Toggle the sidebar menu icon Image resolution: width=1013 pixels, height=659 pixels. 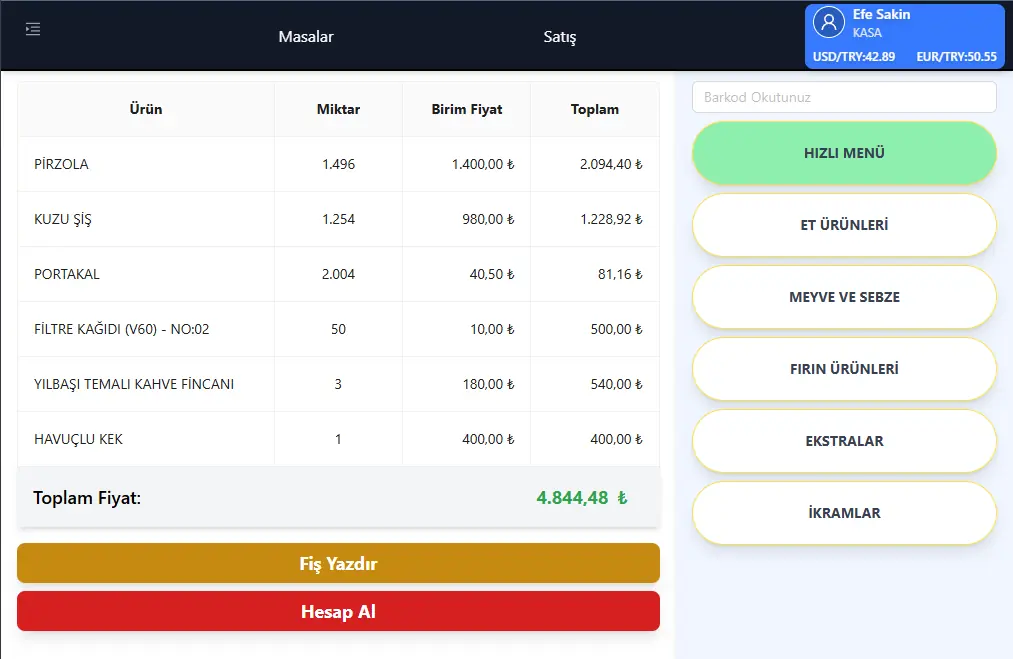point(33,29)
